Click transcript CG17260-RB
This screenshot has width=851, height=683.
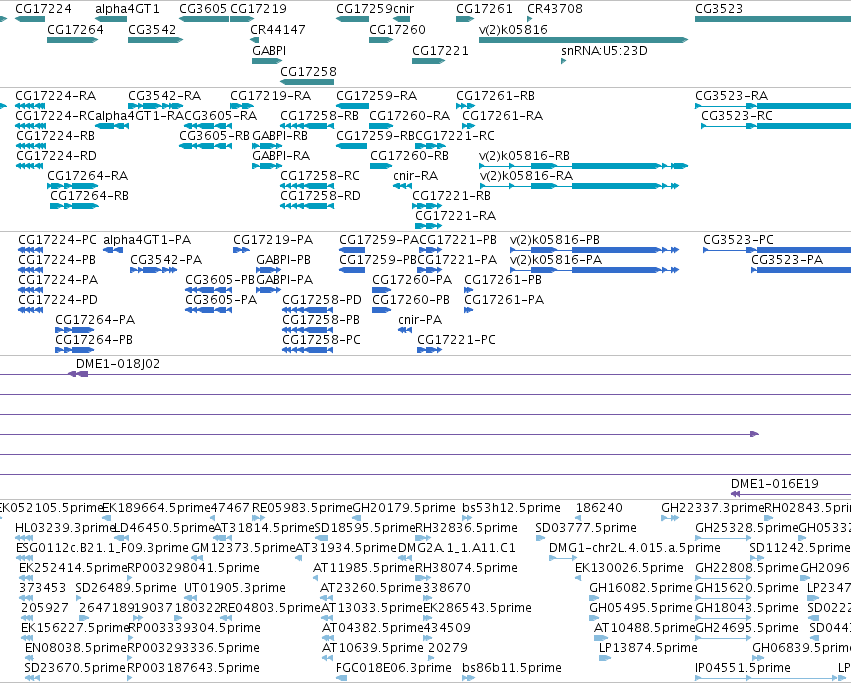(x=409, y=156)
